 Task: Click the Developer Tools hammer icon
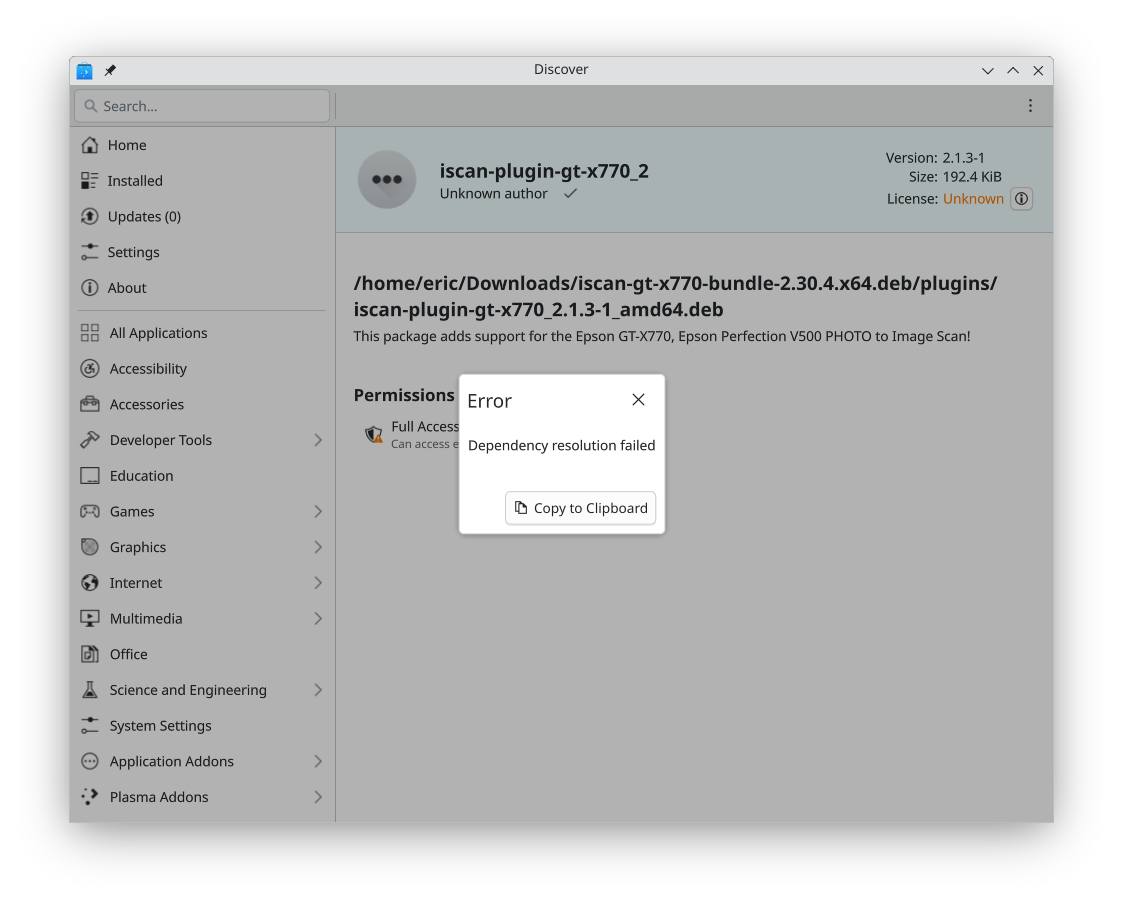89,440
